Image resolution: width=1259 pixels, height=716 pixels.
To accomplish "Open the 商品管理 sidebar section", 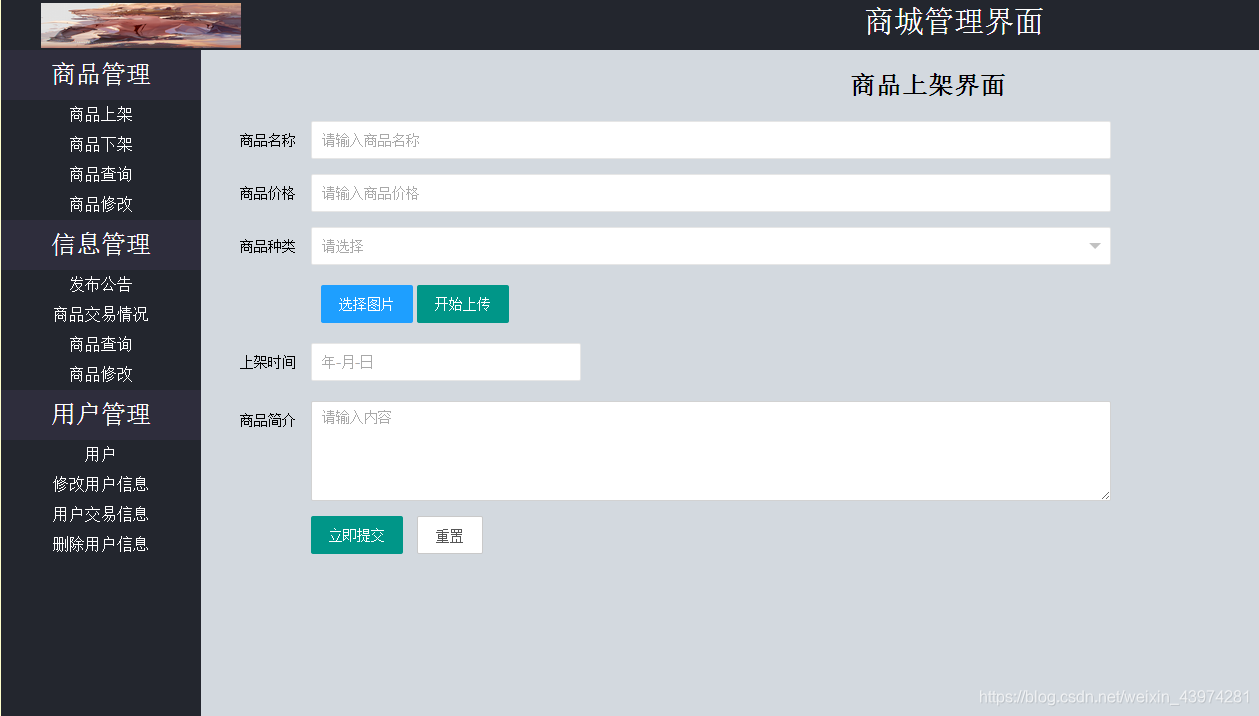I will click(101, 75).
